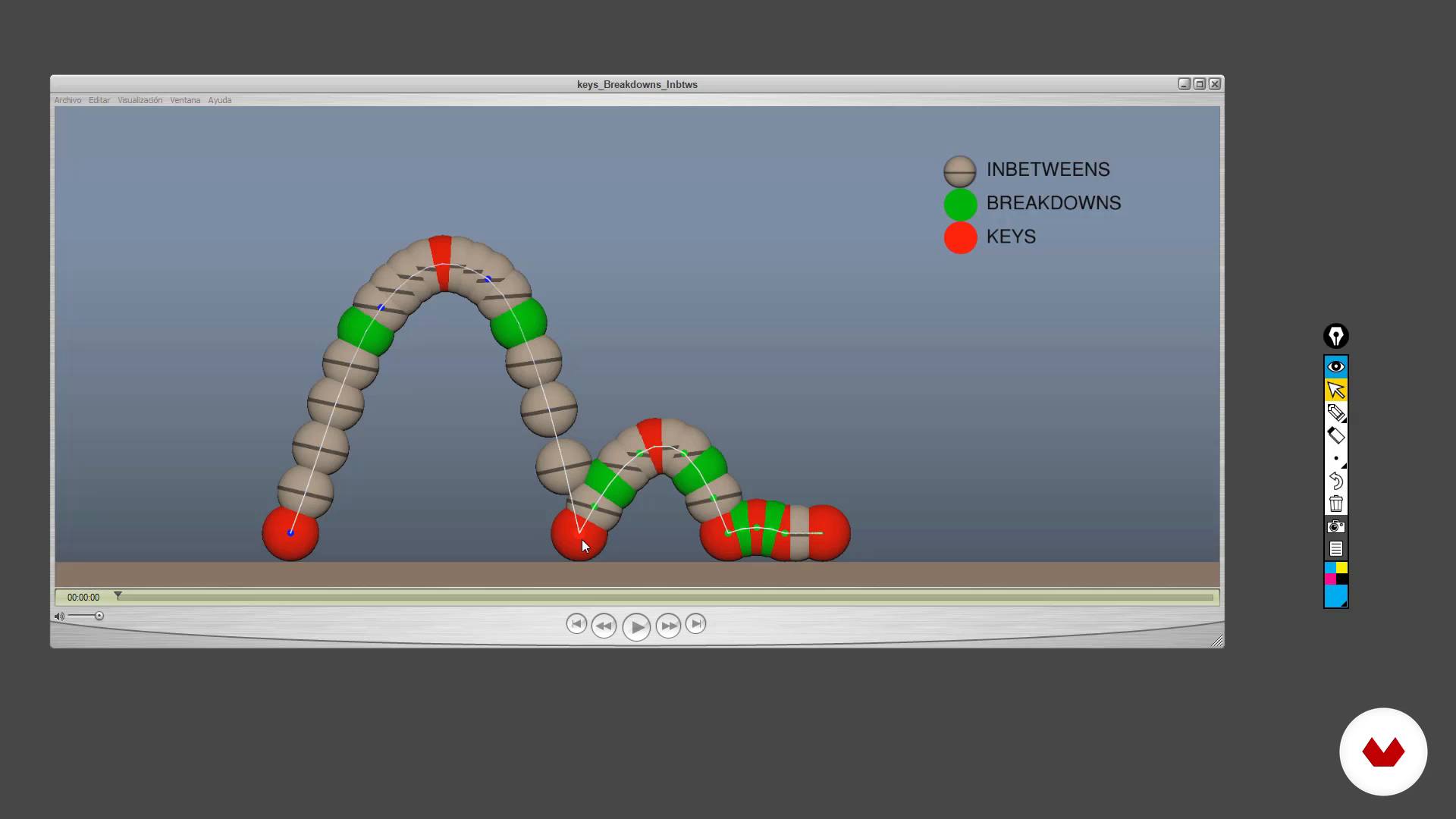Open the Archivo menu
This screenshot has width=1456, height=819.
click(67, 100)
